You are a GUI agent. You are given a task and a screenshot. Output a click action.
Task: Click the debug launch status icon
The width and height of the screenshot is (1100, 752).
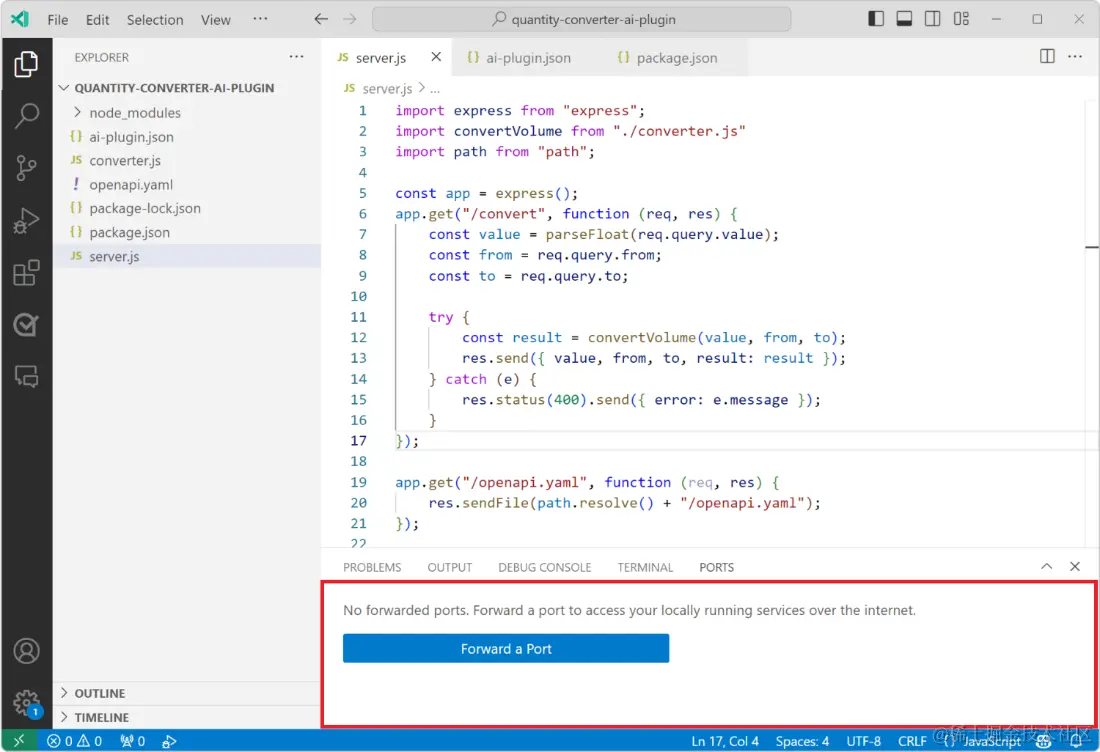click(x=169, y=741)
